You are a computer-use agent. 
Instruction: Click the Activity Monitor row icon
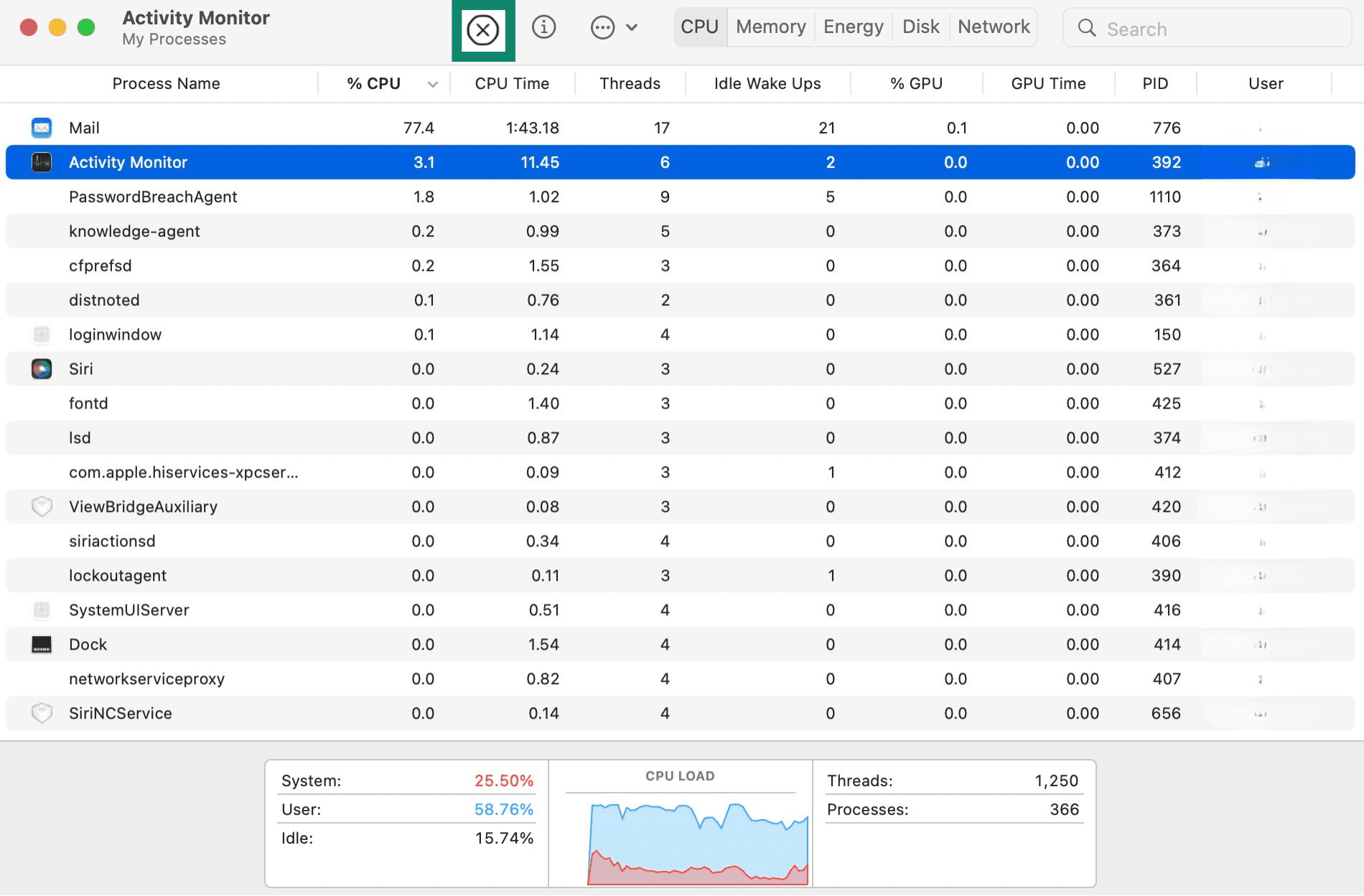point(42,162)
